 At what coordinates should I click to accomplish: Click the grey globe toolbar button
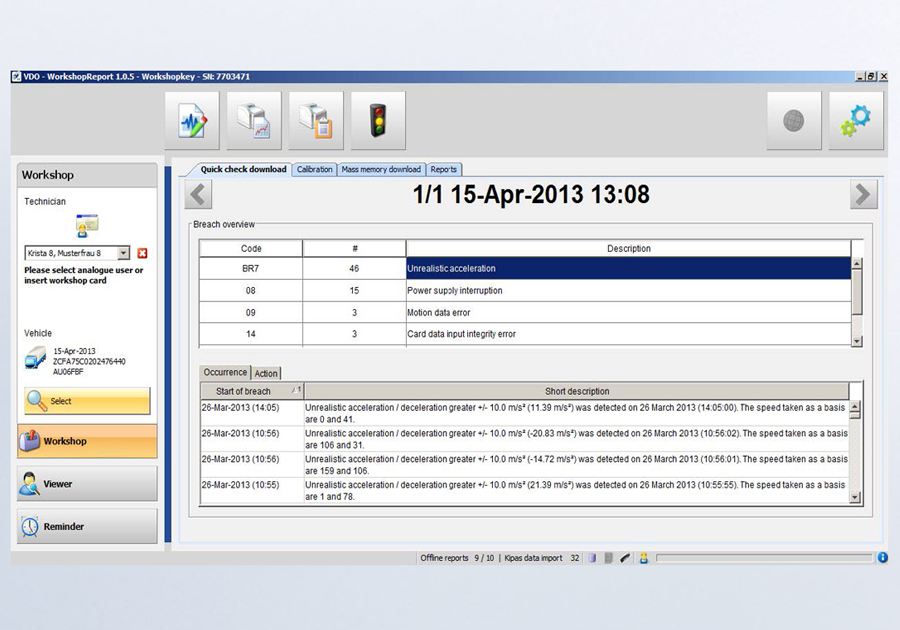coord(794,120)
